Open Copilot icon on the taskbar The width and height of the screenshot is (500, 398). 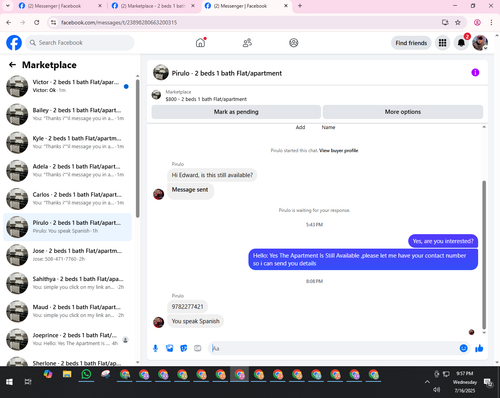coord(48,375)
